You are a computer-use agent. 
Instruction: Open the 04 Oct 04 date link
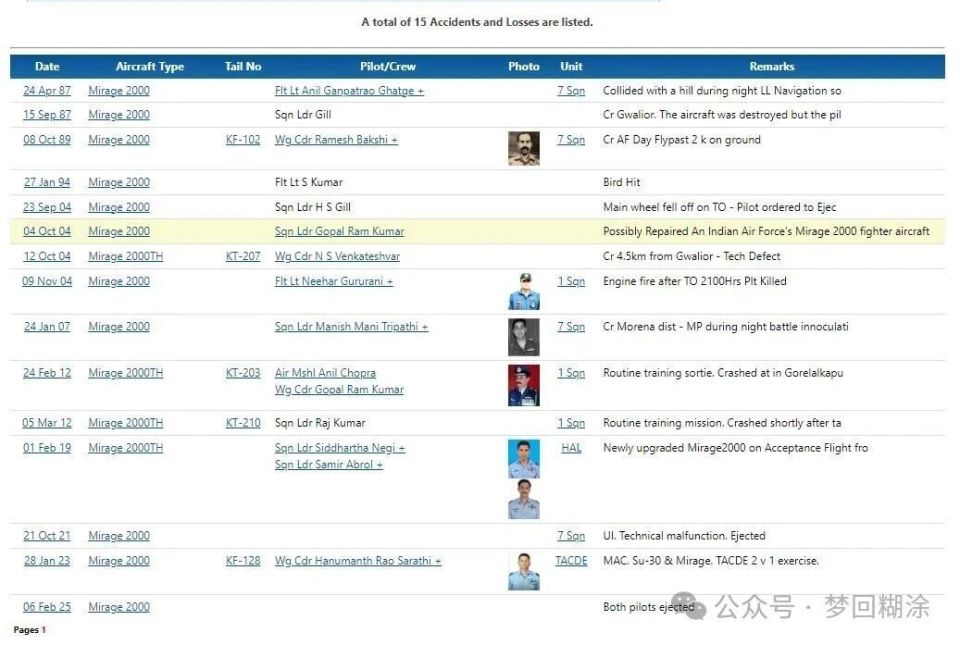[47, 231]
